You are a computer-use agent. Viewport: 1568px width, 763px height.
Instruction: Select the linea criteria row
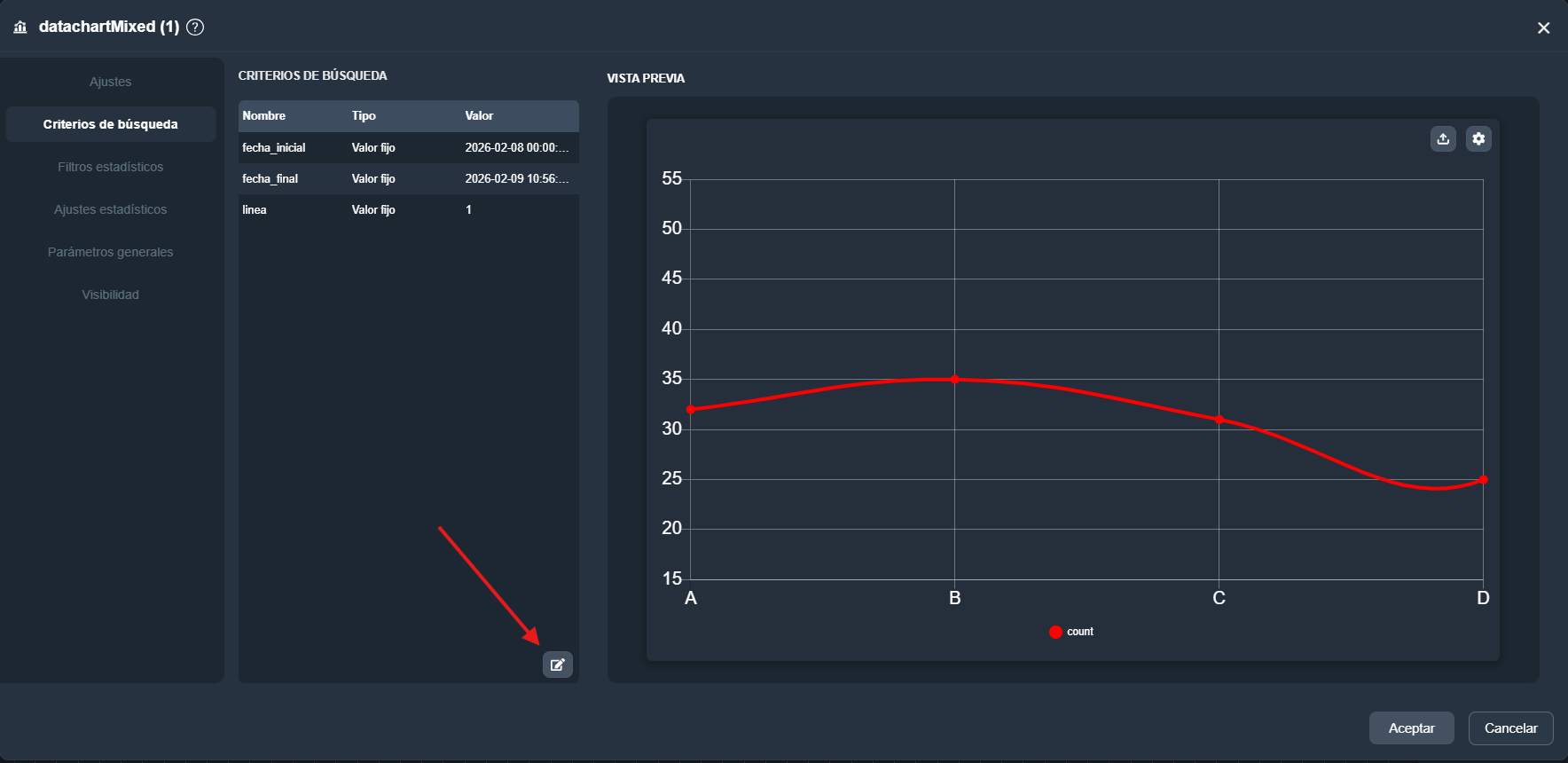(x=408, y=210)
